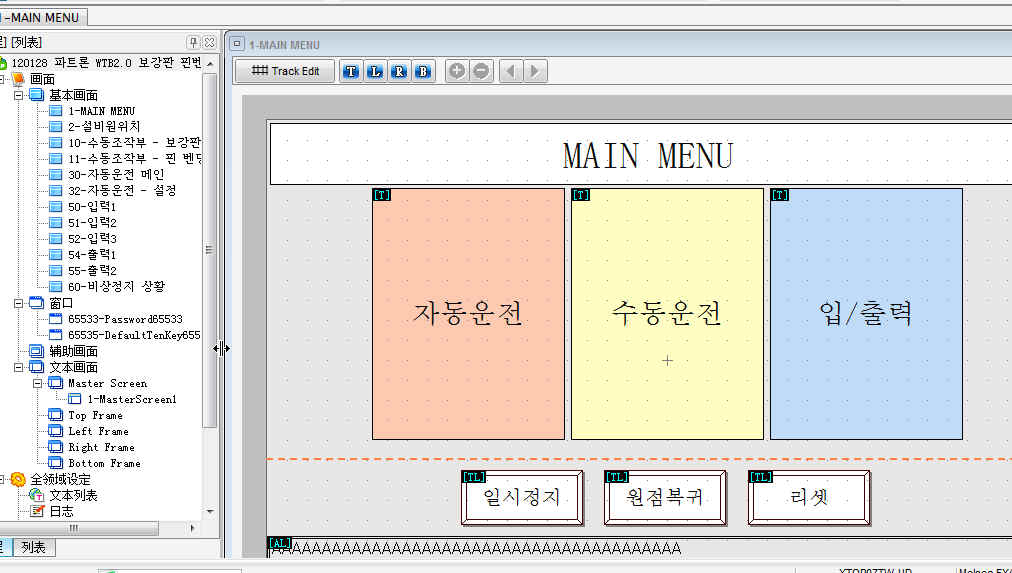This screenshot has width=1012, height=573.
Task: Toggle the Right frame (R) icon
Action: [x=399, y=71]
